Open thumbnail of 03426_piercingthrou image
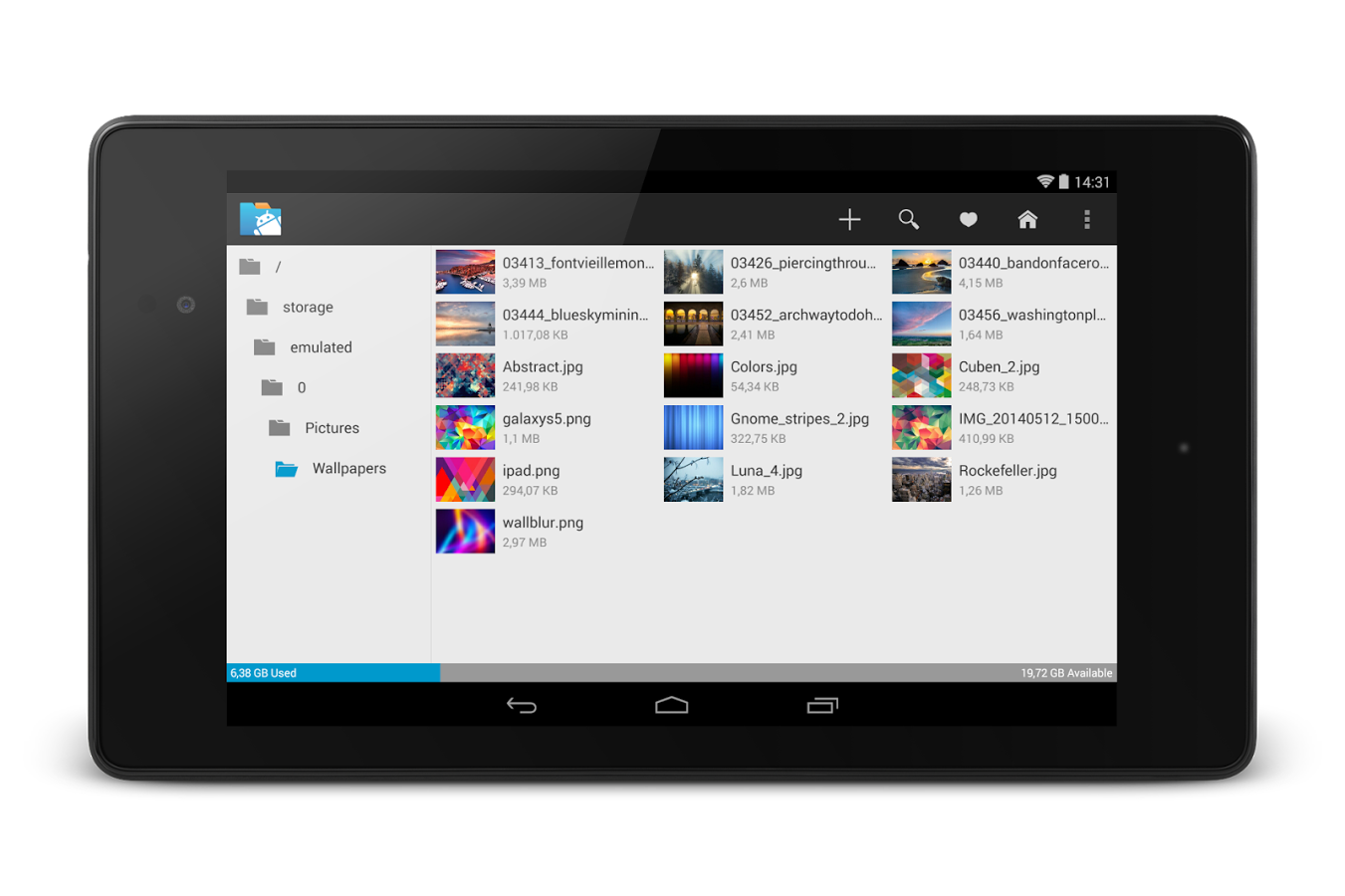 [693, 272]
